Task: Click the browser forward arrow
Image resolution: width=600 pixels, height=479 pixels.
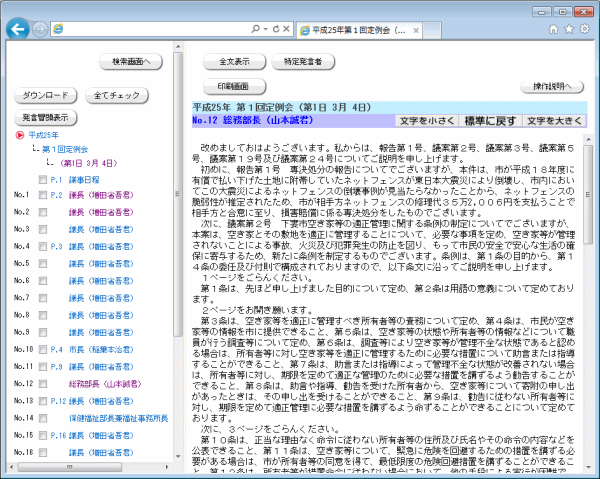Action: pyautogui.click(x=40, y=29)
